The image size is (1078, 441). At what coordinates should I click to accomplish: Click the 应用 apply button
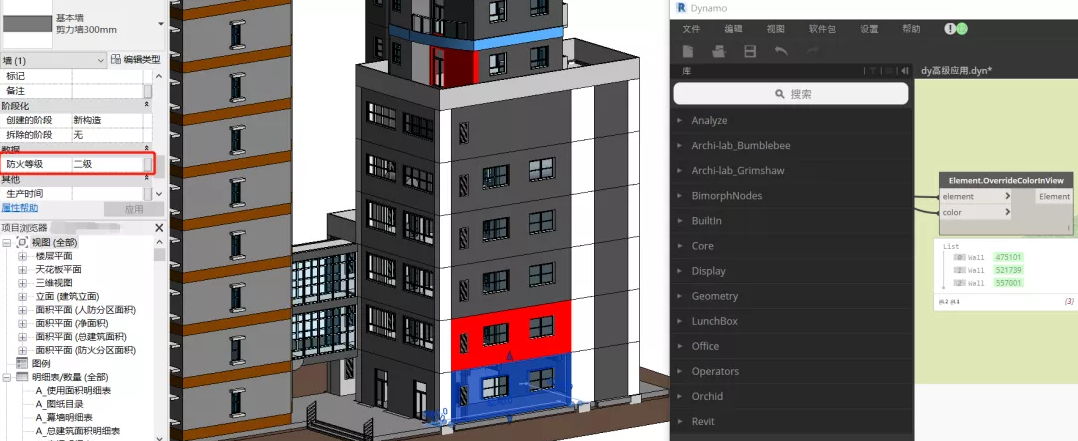[x=134, y=209]
